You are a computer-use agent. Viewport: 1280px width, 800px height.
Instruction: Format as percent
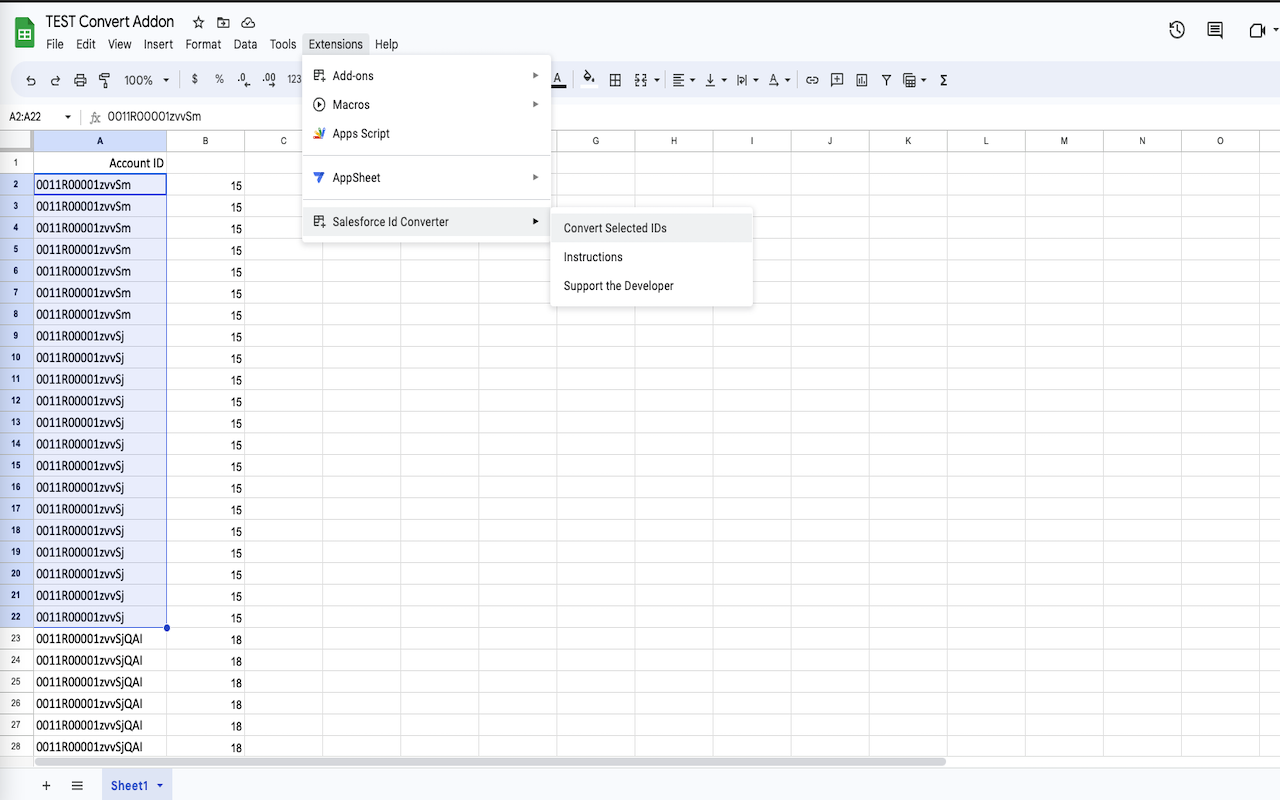219,80
